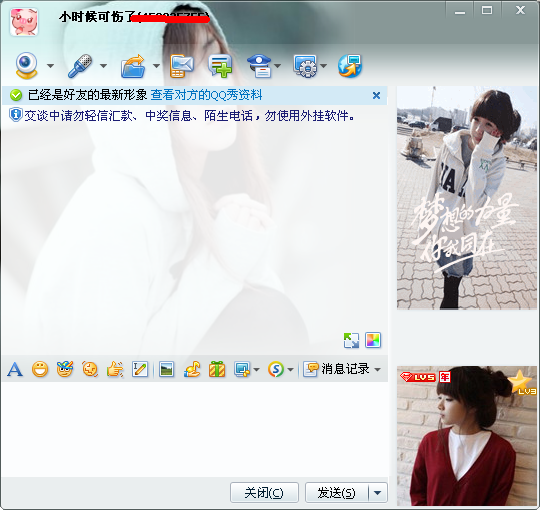
Task: Expand 消息记录 dropdown arrow
Action: click(378, 370)
